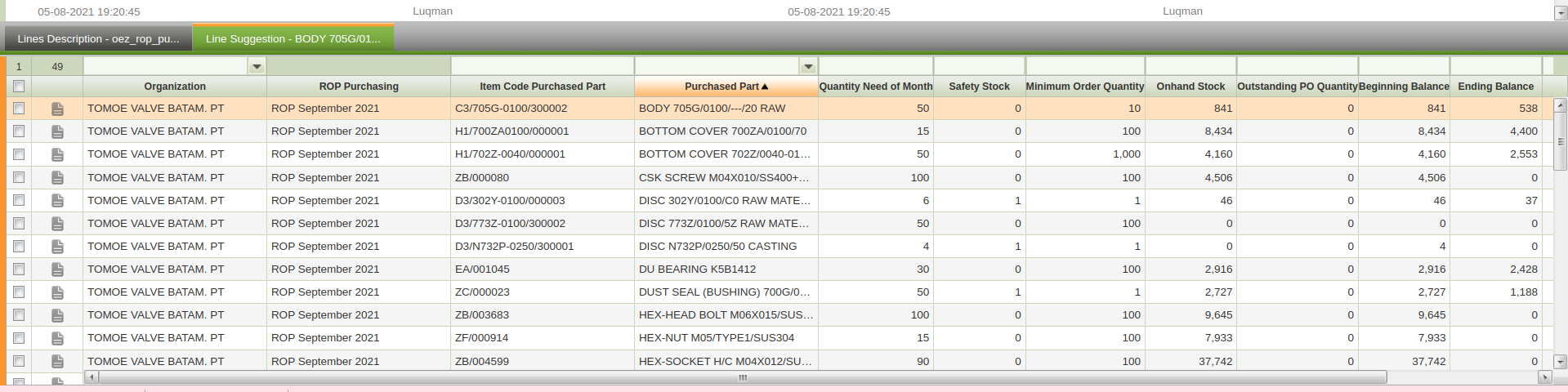Expand the Purchased Part filter dropdown
This screenshot has width=1568, height=392.
808,67
